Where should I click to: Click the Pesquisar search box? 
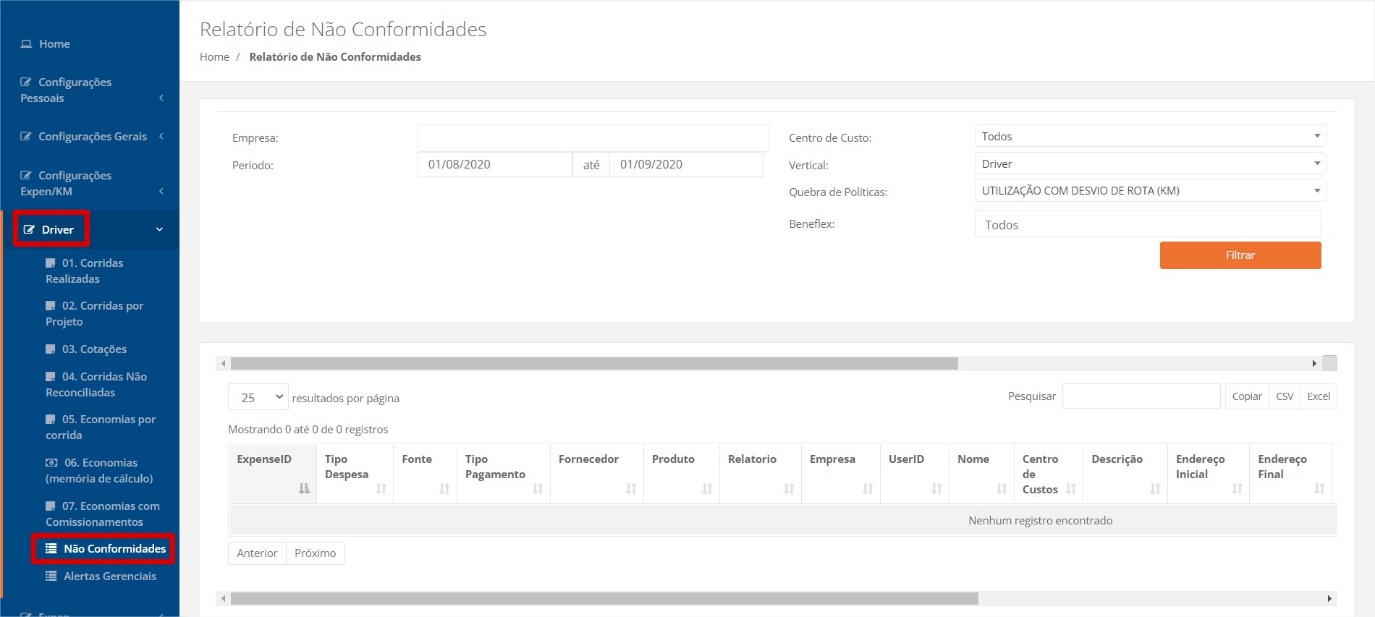1141,396
